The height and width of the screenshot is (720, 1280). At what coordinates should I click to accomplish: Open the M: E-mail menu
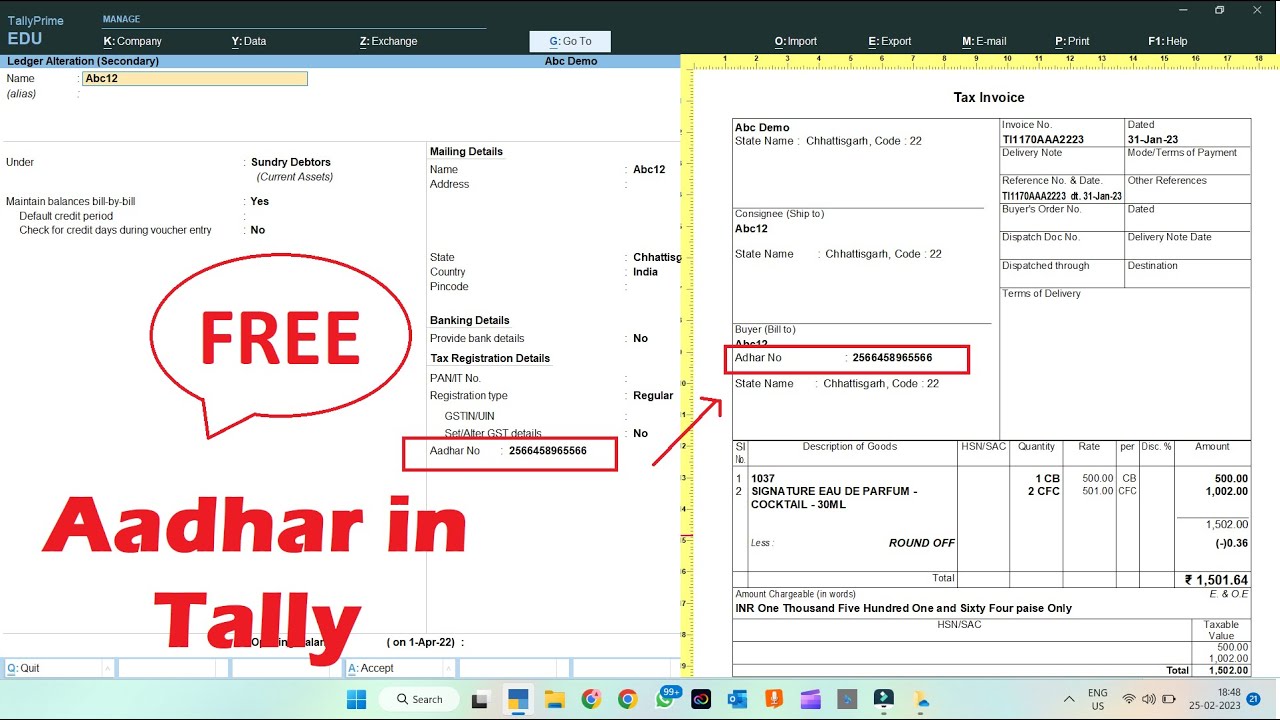(x=984, y=41)
